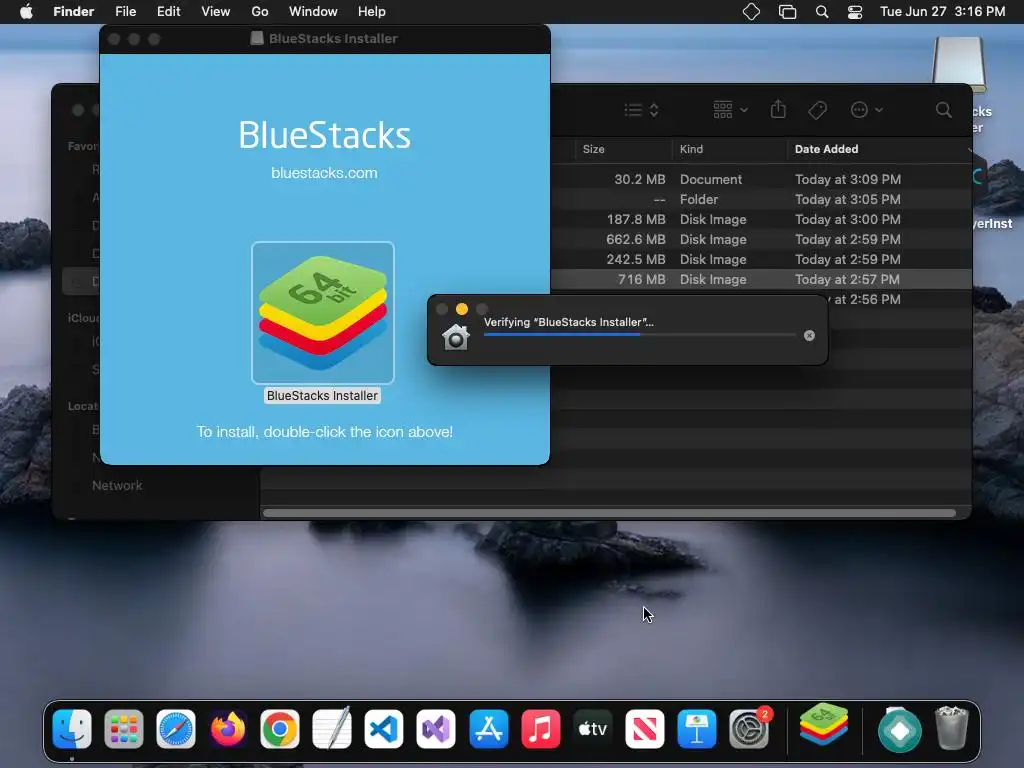Select the mounted disk icon on desktop
This screenshot has height=768, width=1024.
pyautogui.click(x=958, y=64)
